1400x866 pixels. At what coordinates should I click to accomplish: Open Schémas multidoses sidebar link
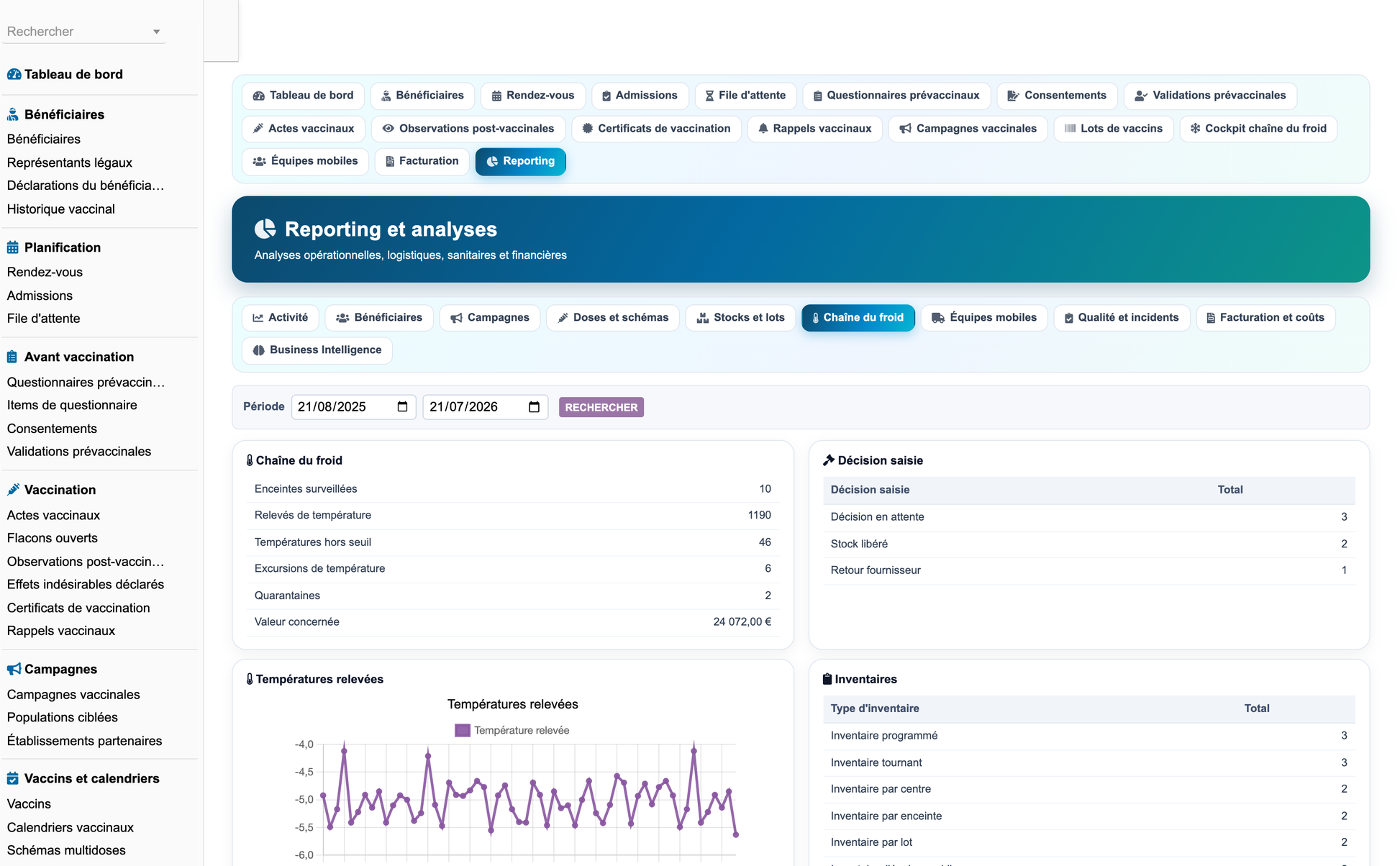coord(66,850)
